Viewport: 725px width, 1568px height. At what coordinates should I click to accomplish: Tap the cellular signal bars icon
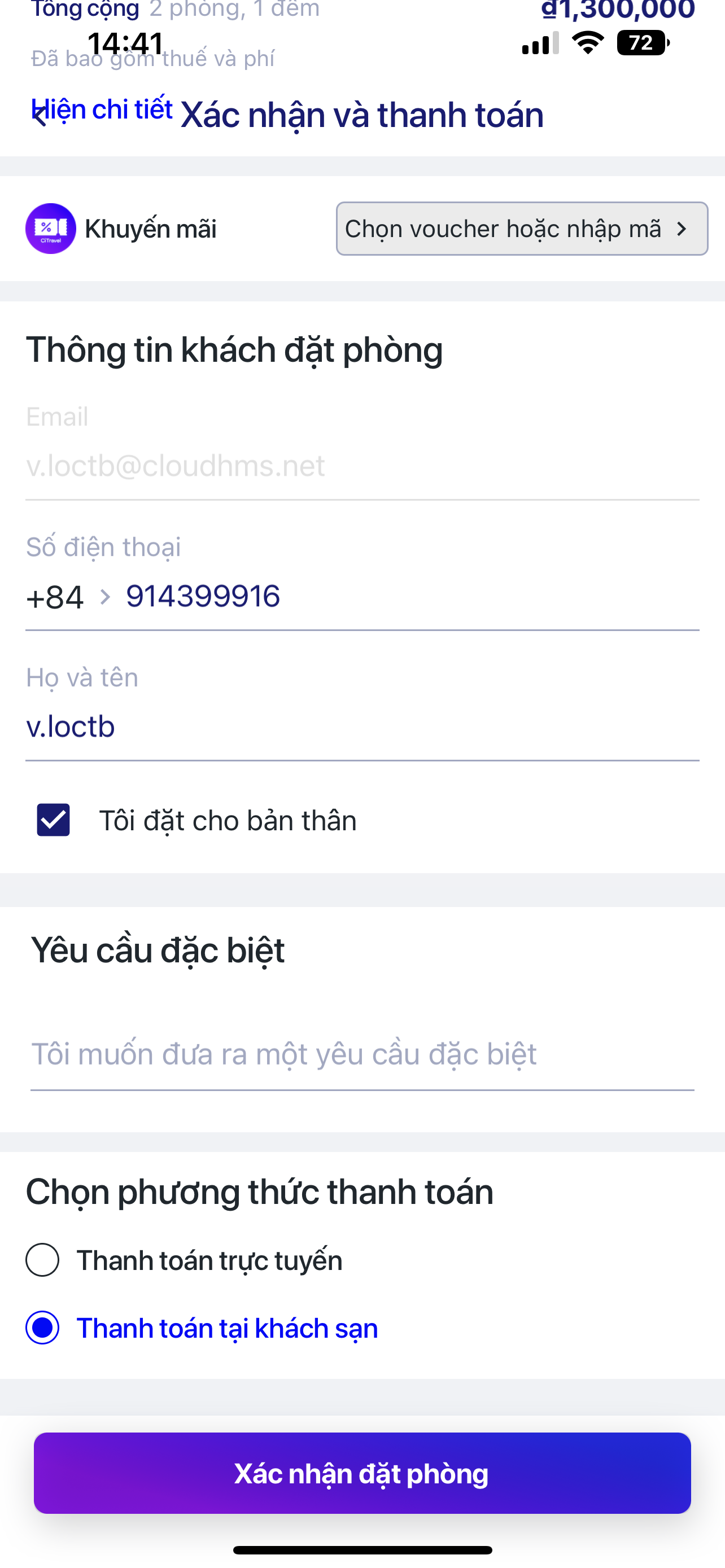click(x=540, y=45)
